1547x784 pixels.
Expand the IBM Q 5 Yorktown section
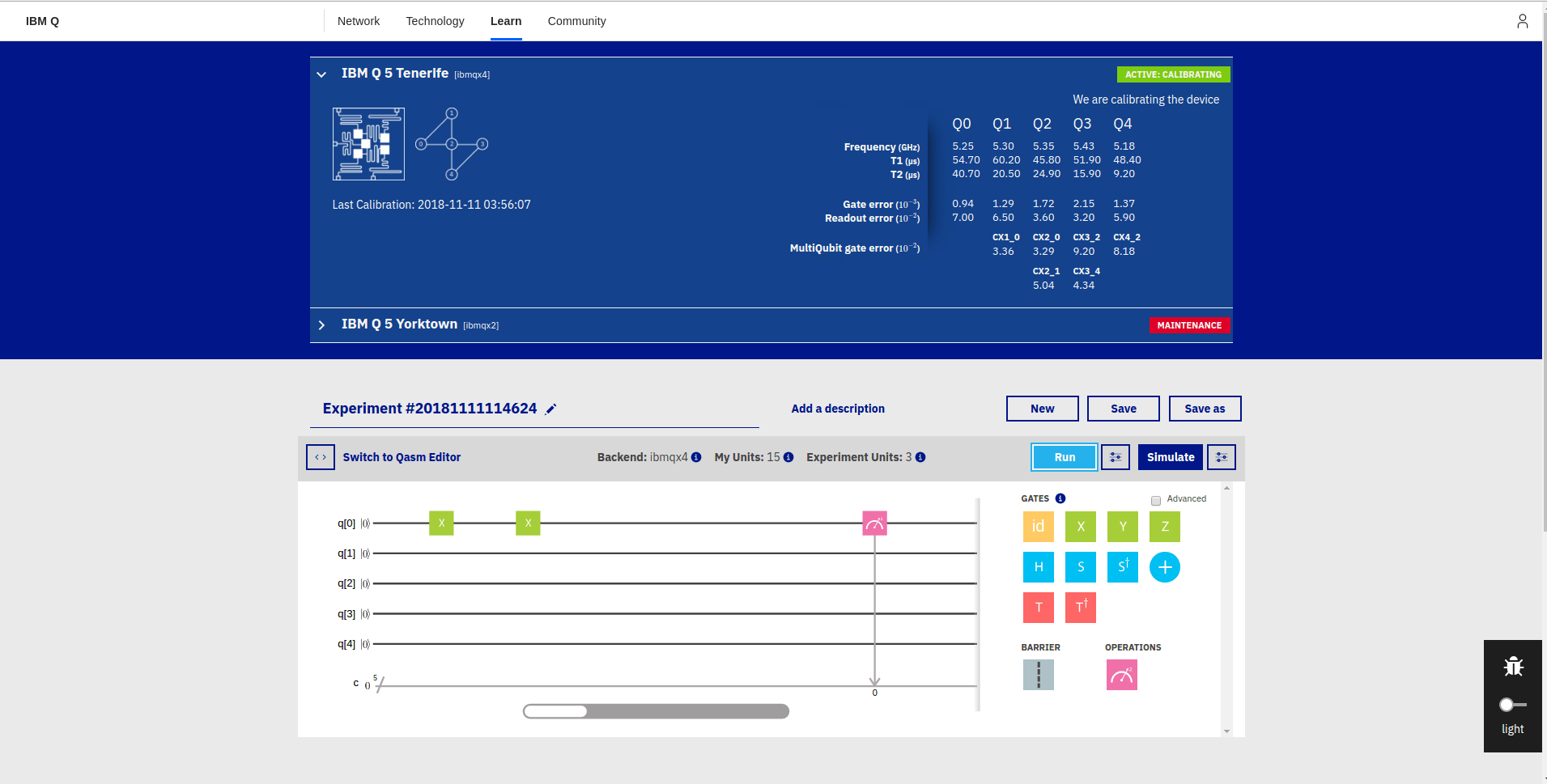[x=321, y=324]
